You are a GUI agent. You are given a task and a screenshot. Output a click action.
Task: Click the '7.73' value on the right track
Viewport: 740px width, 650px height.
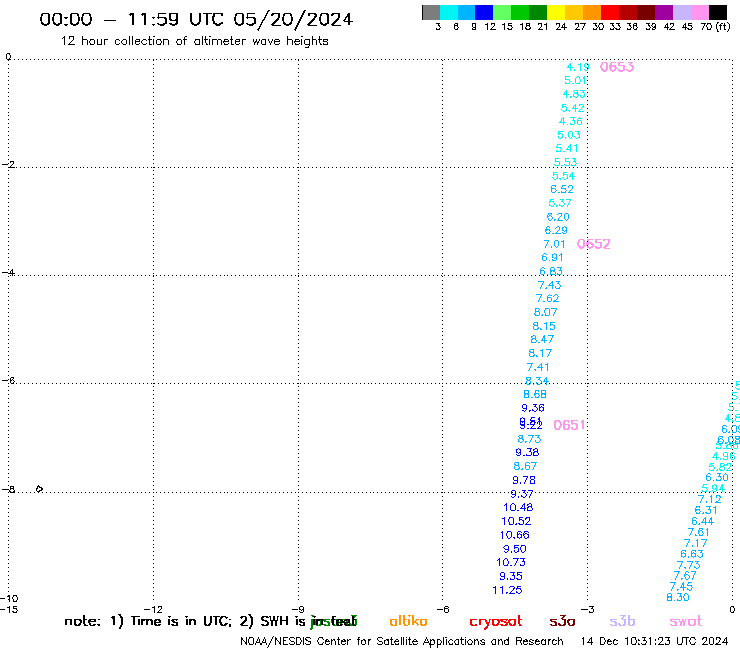coord(689,565)
